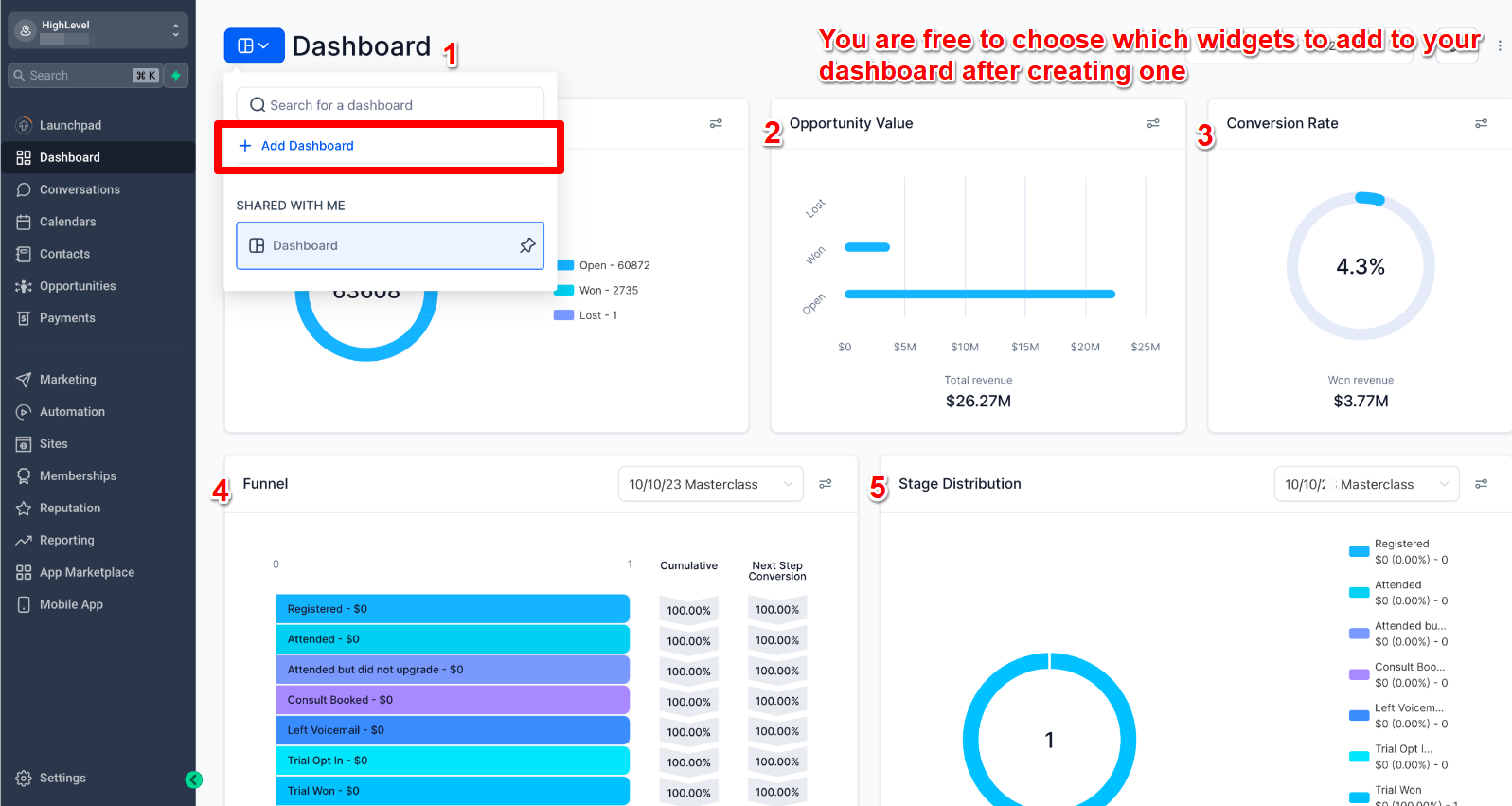1512x806 pixels.
Task: Open Funnel pipeline dropdown 10/10/23 Masterclass
Action: pos(710,484)
